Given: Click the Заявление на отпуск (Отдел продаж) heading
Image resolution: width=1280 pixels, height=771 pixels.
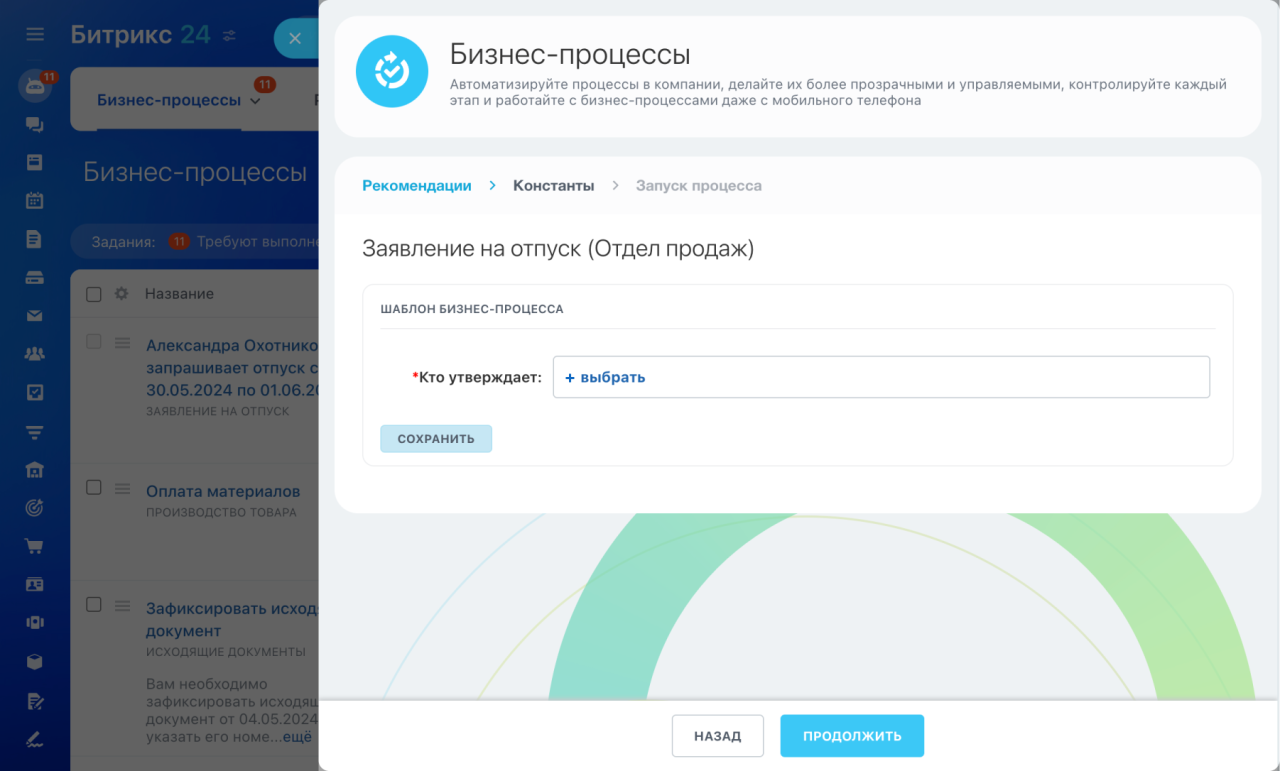Looking at the screenshot, I should click(558, 248).
